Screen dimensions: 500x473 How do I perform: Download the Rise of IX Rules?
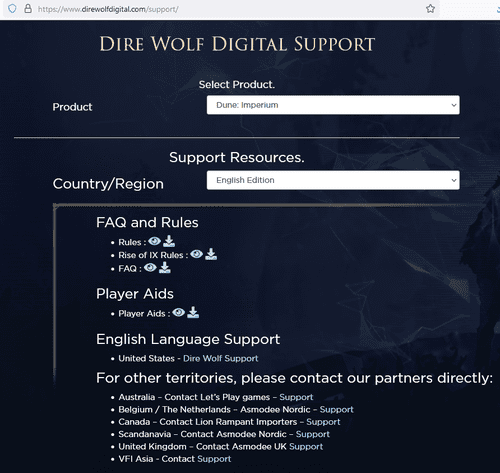(x=211, y=254)
